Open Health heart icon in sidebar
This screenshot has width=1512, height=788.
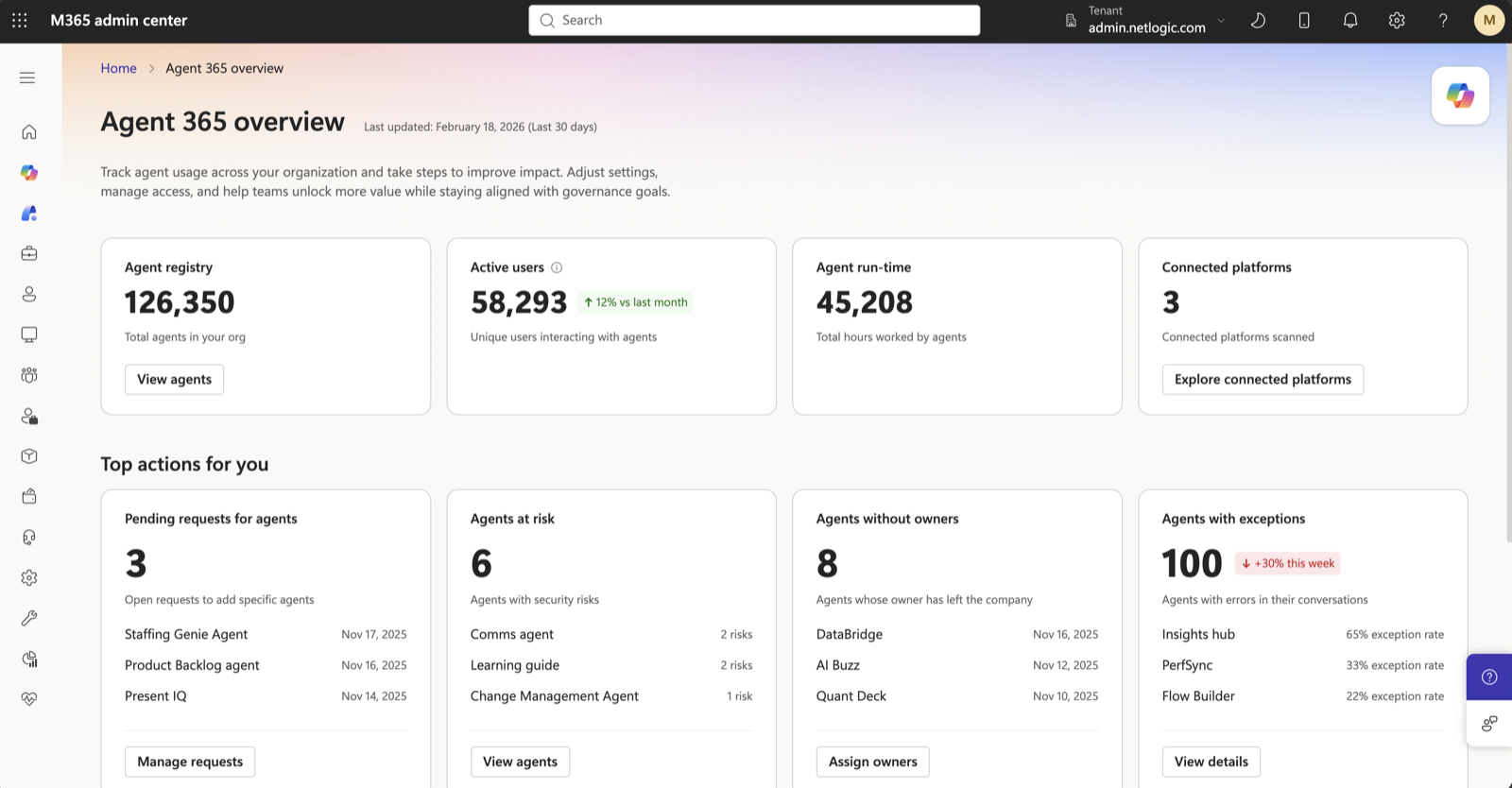click(x=29, y=699)
